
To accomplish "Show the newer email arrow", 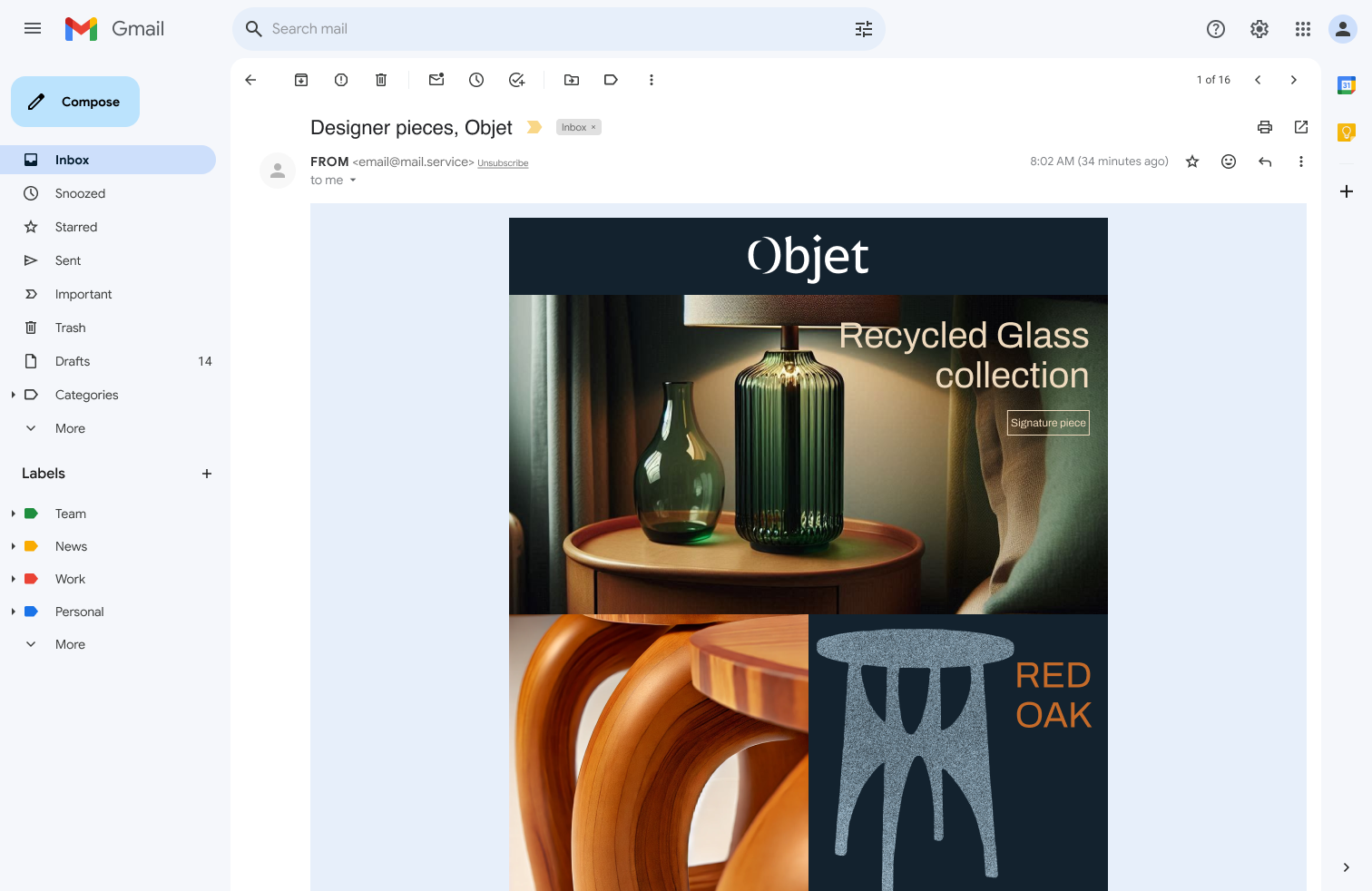I will [x=1258, y=80].
